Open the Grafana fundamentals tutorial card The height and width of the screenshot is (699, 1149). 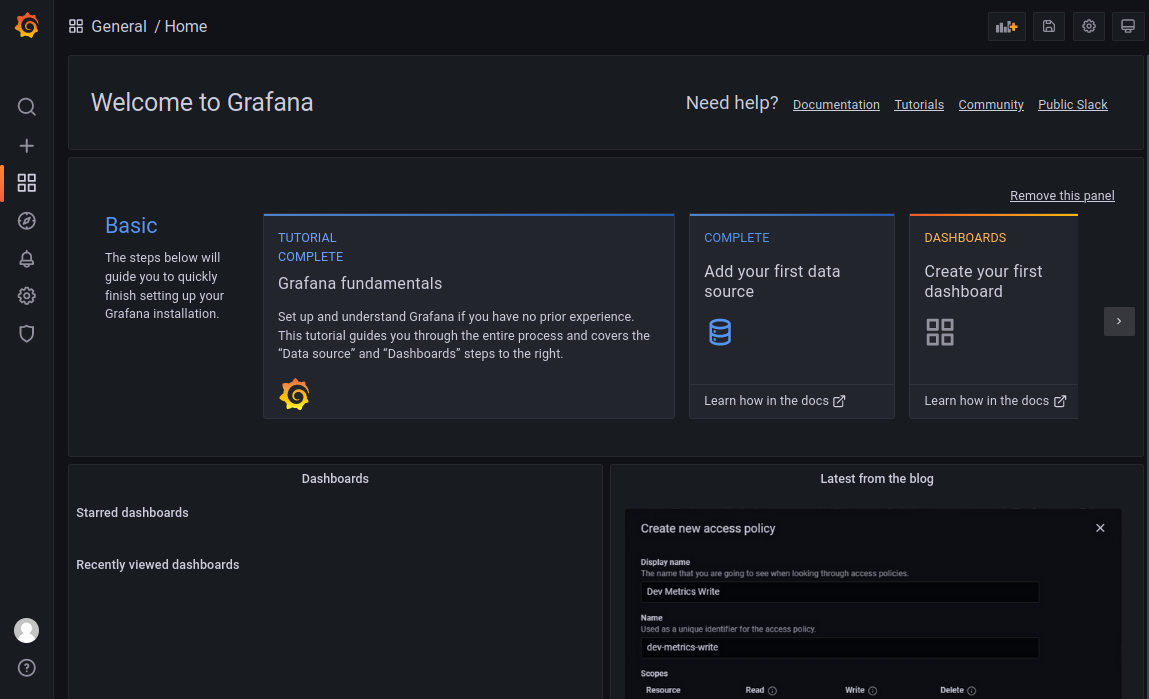click(469, 317)
